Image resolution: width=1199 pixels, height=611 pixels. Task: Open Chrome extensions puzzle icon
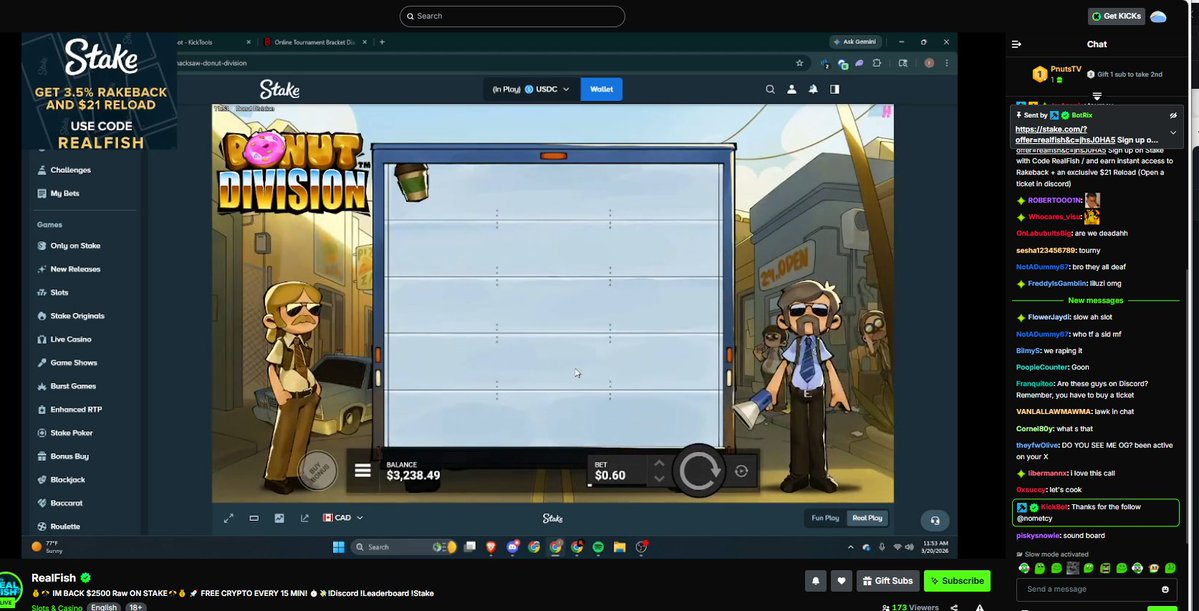coord(876,63)
